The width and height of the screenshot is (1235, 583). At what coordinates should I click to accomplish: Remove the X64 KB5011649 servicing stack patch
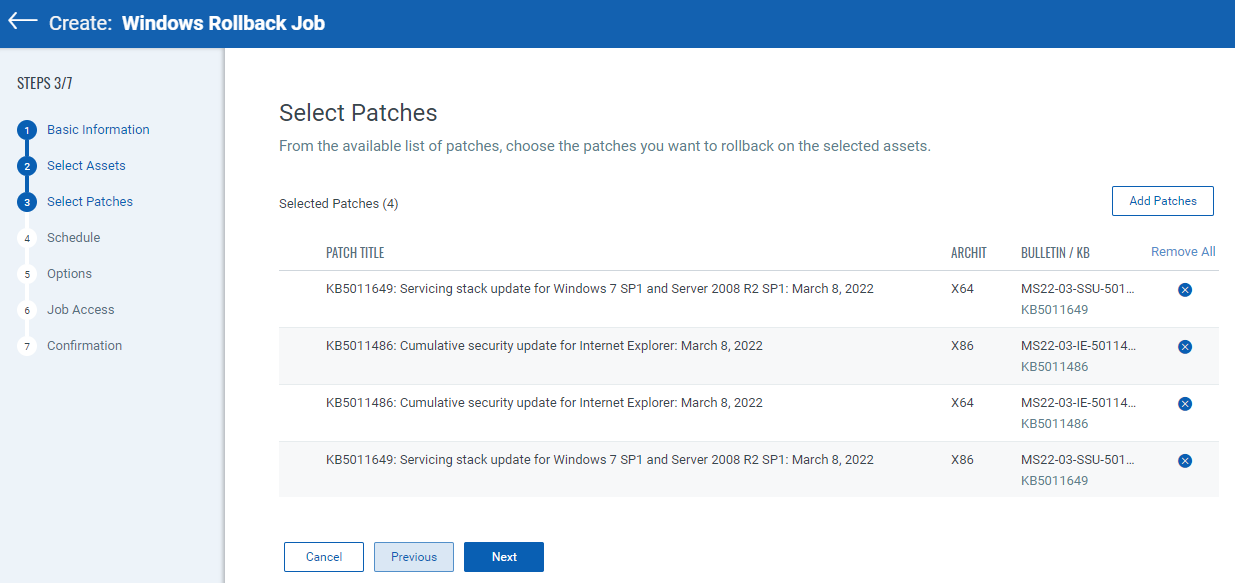pyautogui.click(x=1185, y=290)
